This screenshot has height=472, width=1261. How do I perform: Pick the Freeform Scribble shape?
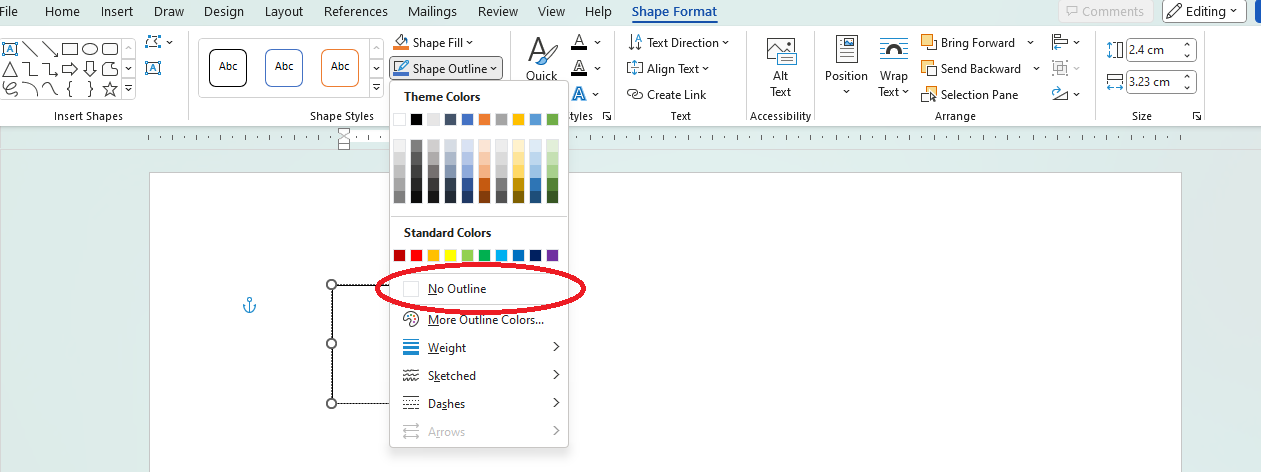point(9,88)
